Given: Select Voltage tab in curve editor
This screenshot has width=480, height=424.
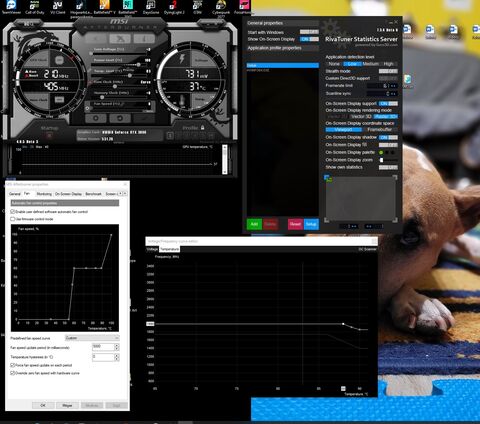Looking at the screenshot, I should [153, 249].
